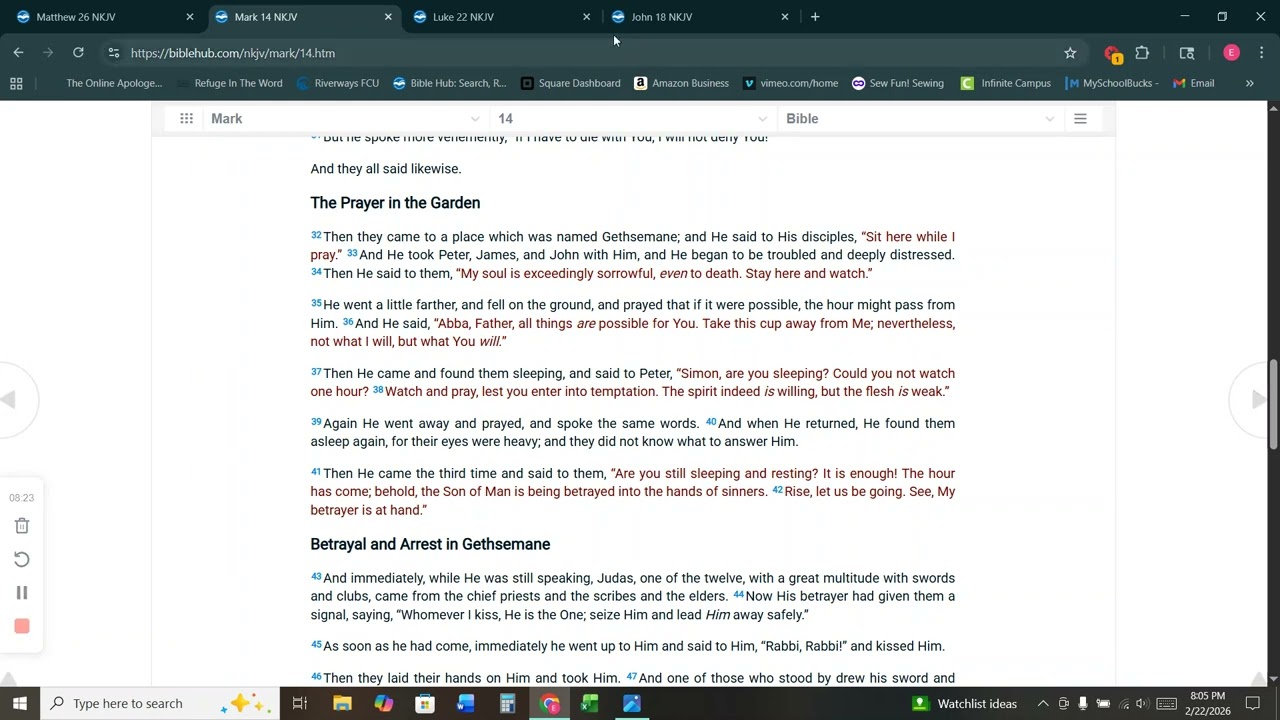Open the hamburger menu on Bible Hub toolbar
Screen dimensions: 1280x720
pyautogui.click(x=1080, y=119)
